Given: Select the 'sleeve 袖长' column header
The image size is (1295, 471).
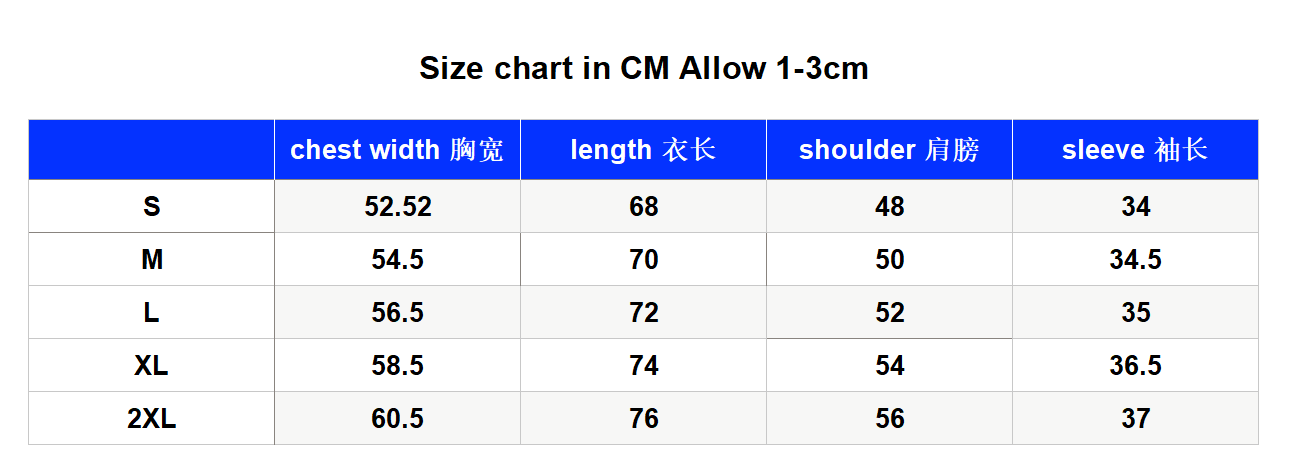Looking at the screenshot, I should click(1135, 150).
